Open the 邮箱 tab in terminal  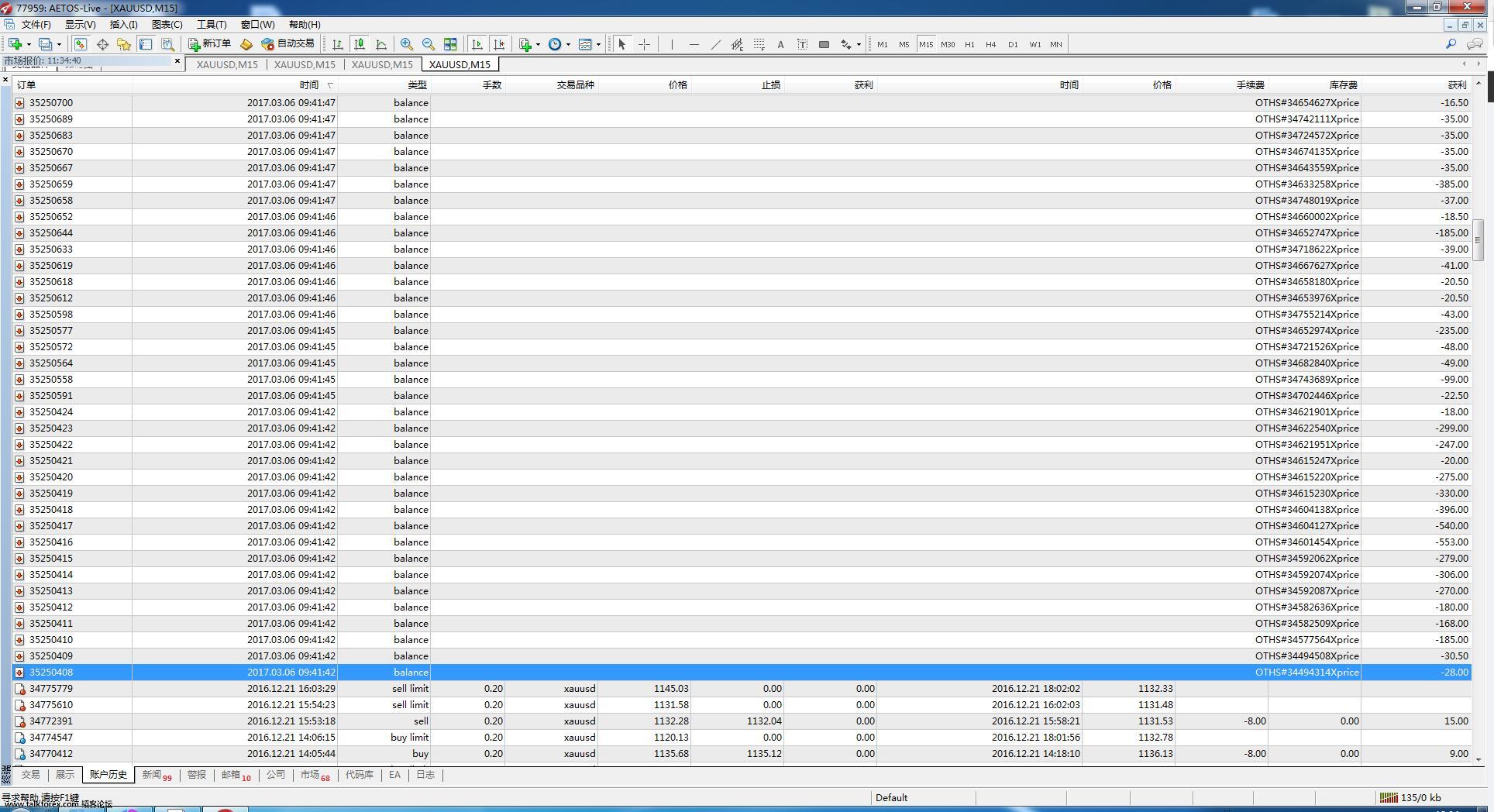[x=236, y=775]
